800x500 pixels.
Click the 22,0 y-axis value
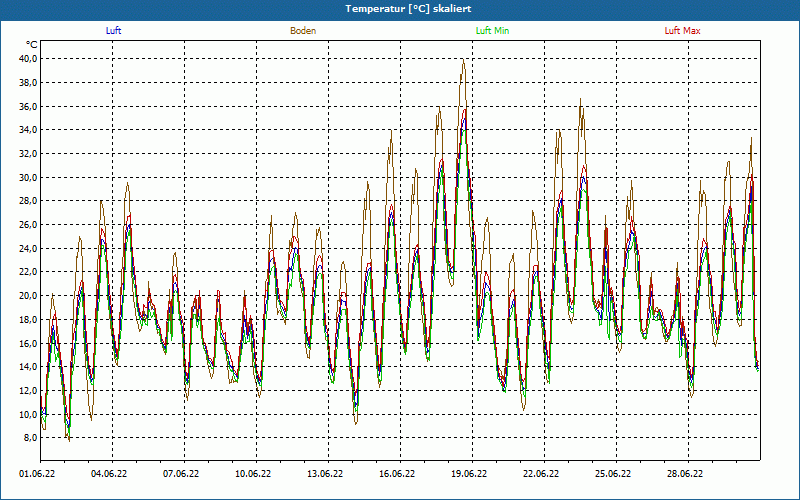coord(28,272)
